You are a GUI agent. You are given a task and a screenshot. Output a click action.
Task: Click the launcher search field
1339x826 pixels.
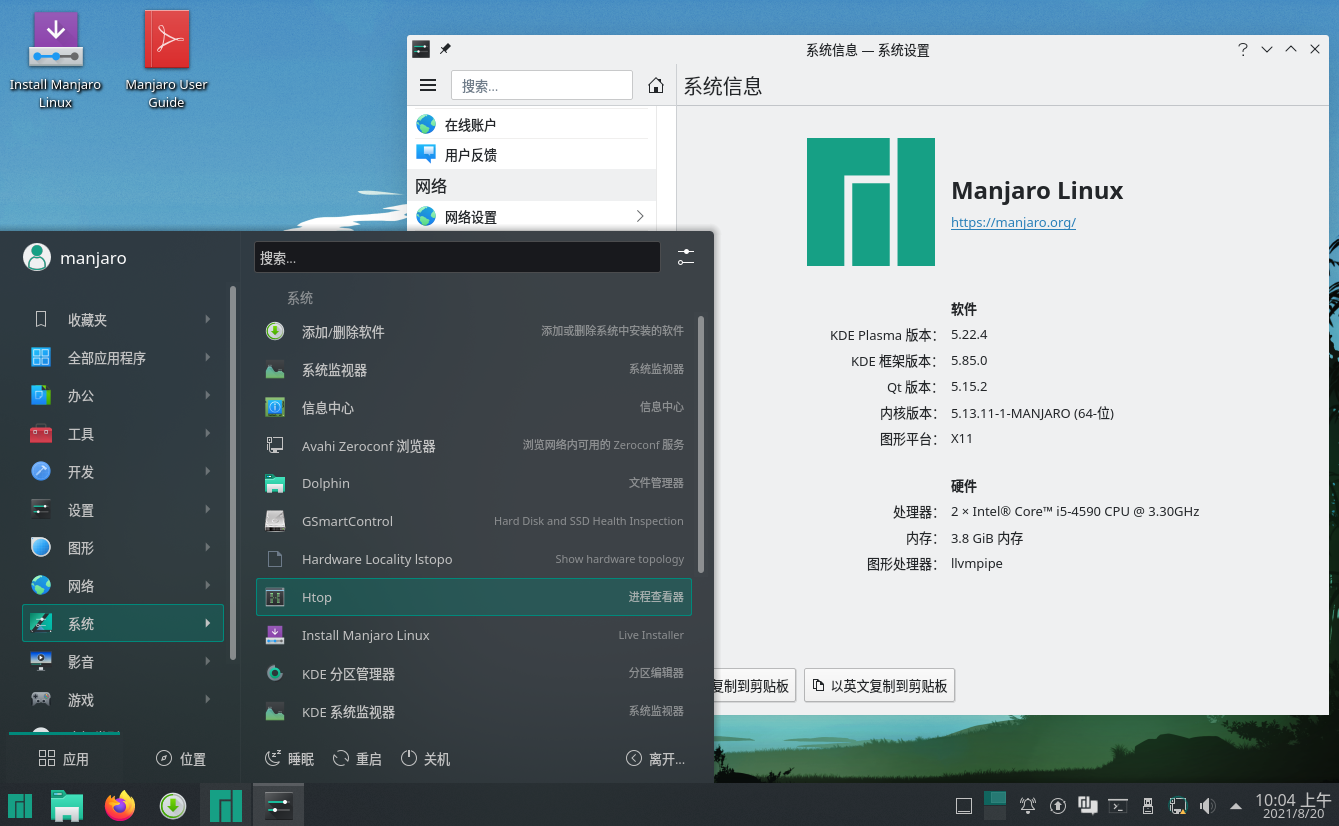tap(457, 257)
